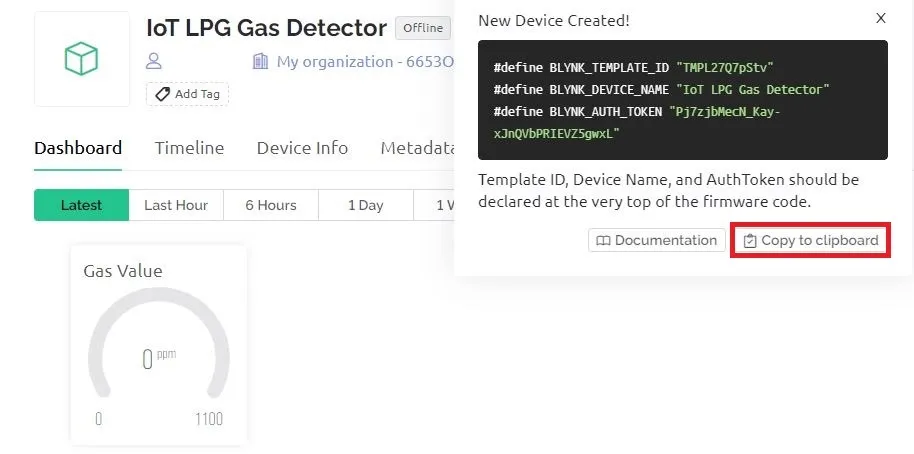
Task: Switch to the Timeline tab
Action: coord(189,148)
